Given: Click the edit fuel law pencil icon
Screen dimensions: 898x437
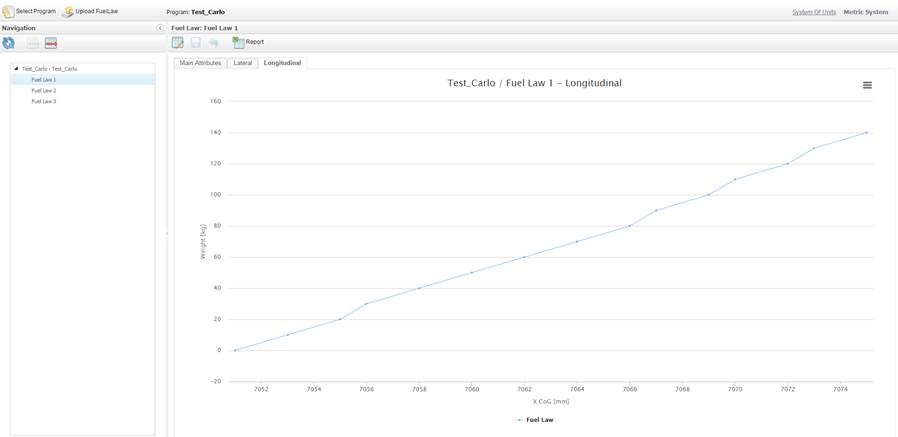Looking at the screenshot, I should [178, 42].
